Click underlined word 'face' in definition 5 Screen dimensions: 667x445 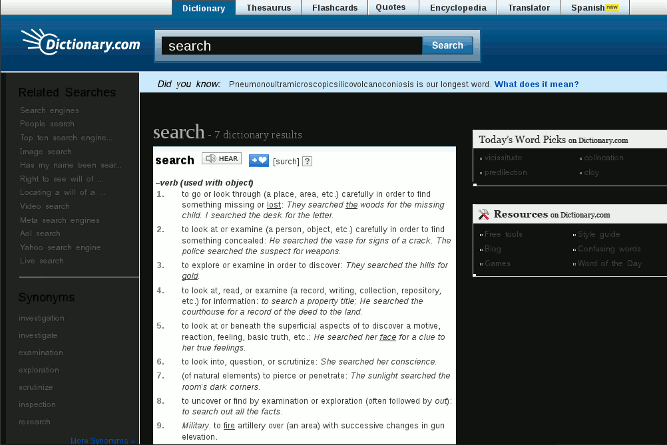click(388, 337)
